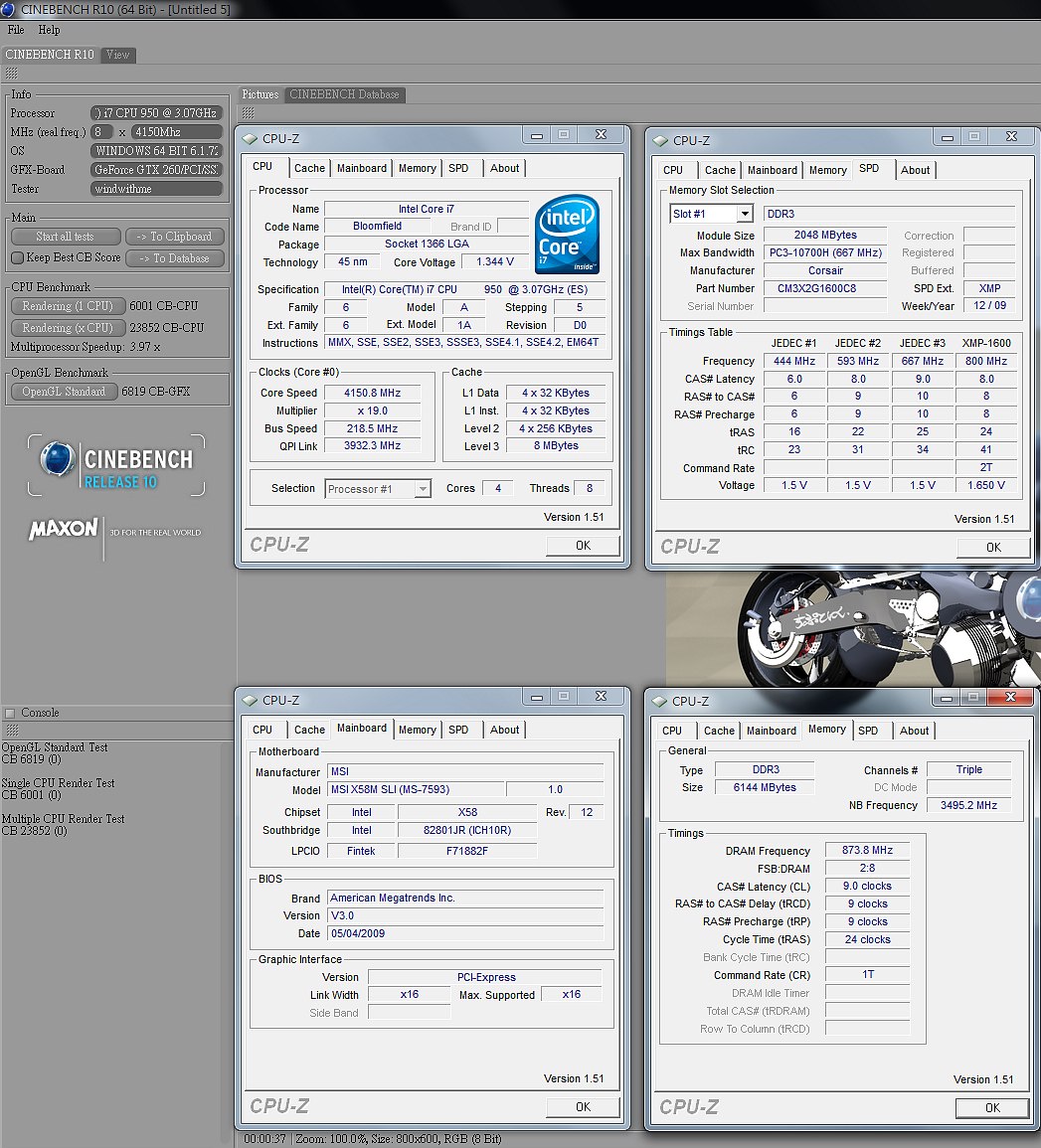Toggle the Keep Best CB Score checkbox

pyautogui.click(x=18, y=257)
